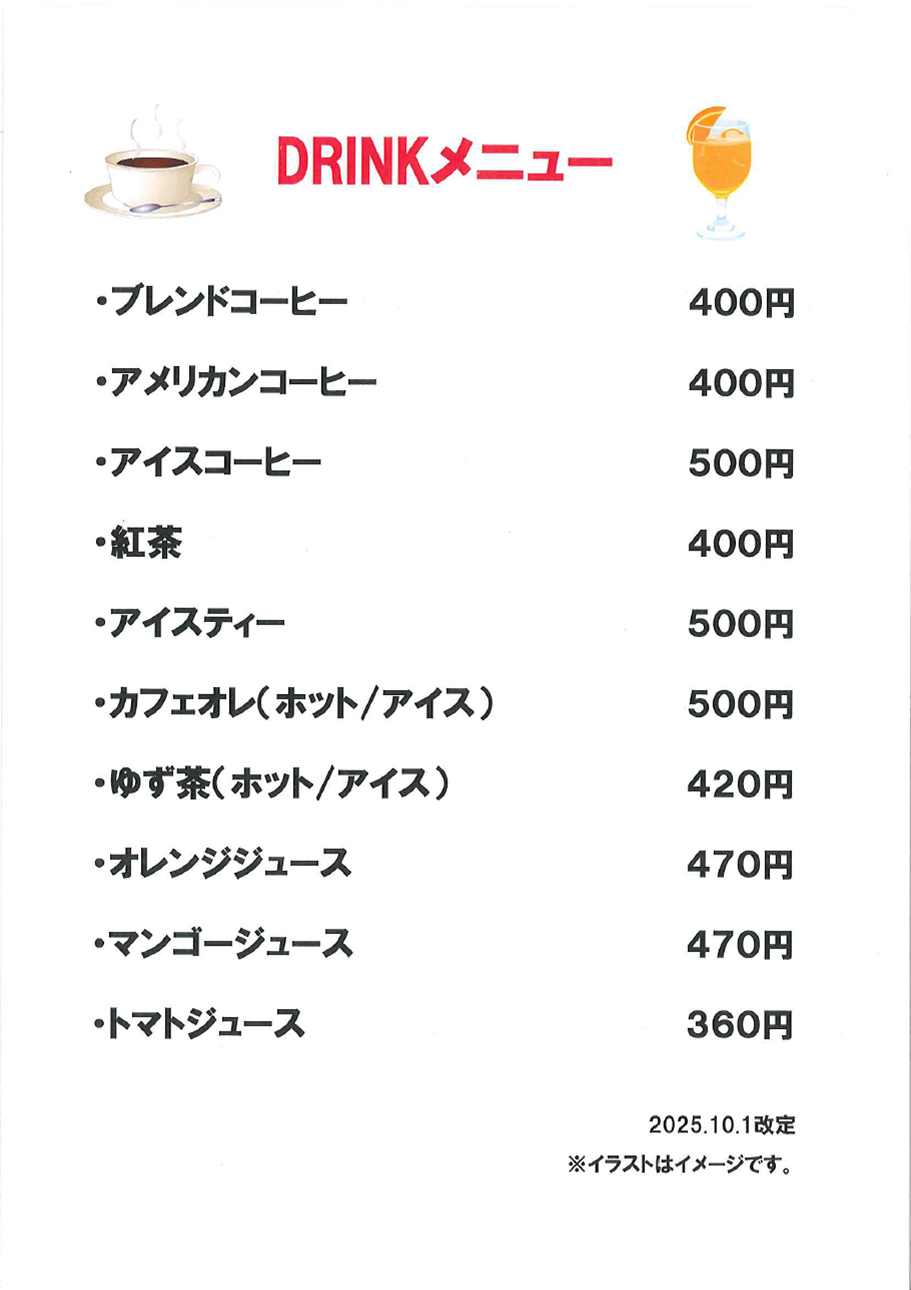Viewport: 911px width, 1290px height.
Task: Select the ブレンドコーヒー menu item
Action: 221,300
